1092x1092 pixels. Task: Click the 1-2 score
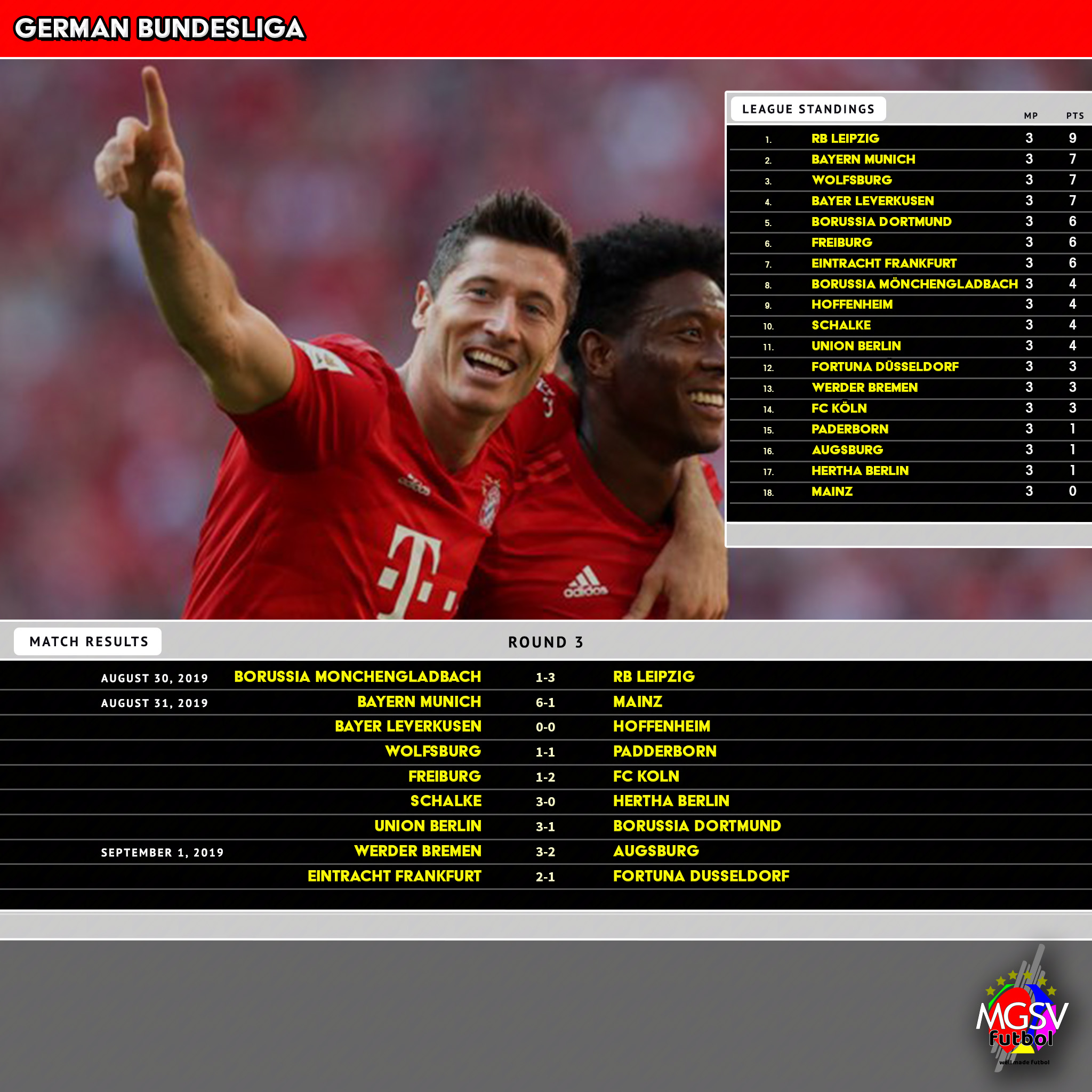(545, 777)
